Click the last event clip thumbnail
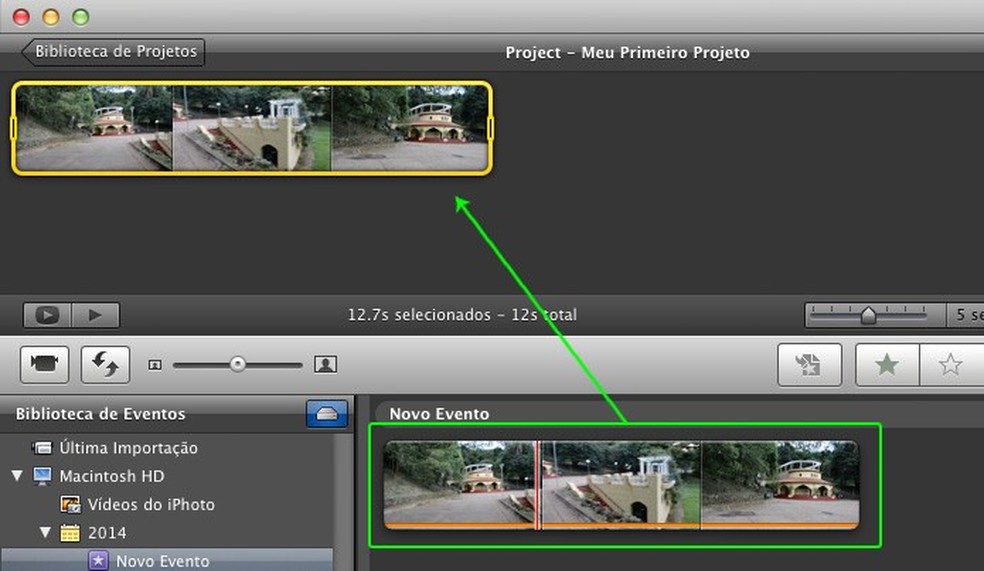This screenshot has height=571, width=984. coord(780,484)
